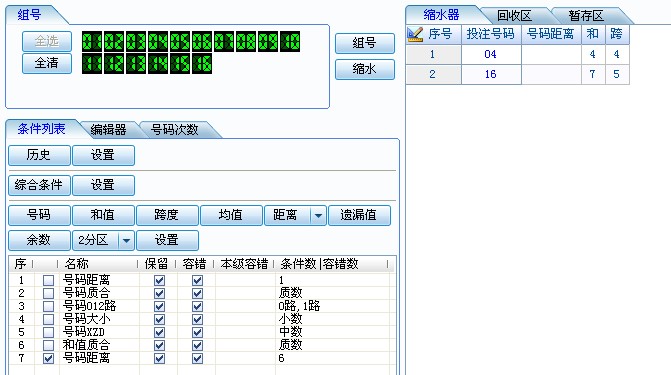The width and height of the screenshot is (671, 375).
Task: Select green number tile 02
Action: pos(114,42)
